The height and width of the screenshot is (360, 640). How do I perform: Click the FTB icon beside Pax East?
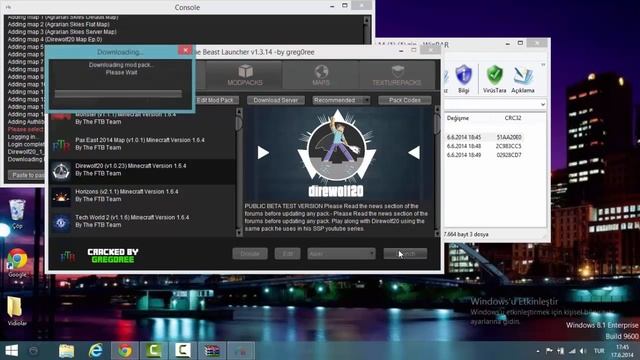[x=61, y=145]
